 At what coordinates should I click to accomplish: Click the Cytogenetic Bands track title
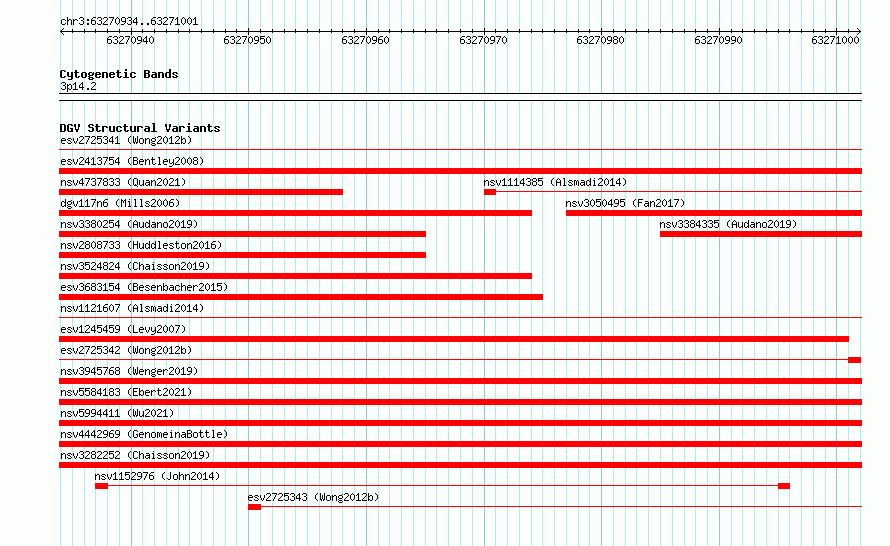pyautogui.click(x=119, y=74)
